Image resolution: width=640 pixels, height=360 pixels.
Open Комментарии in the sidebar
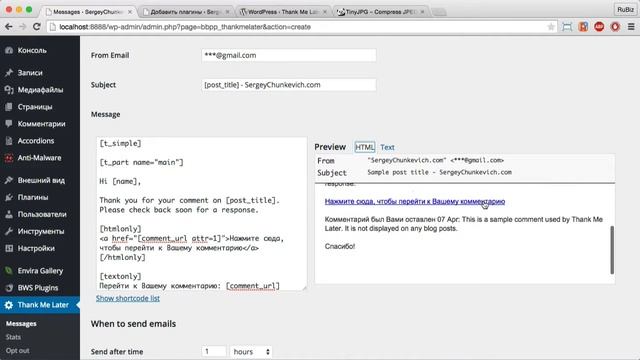(40, 124)
